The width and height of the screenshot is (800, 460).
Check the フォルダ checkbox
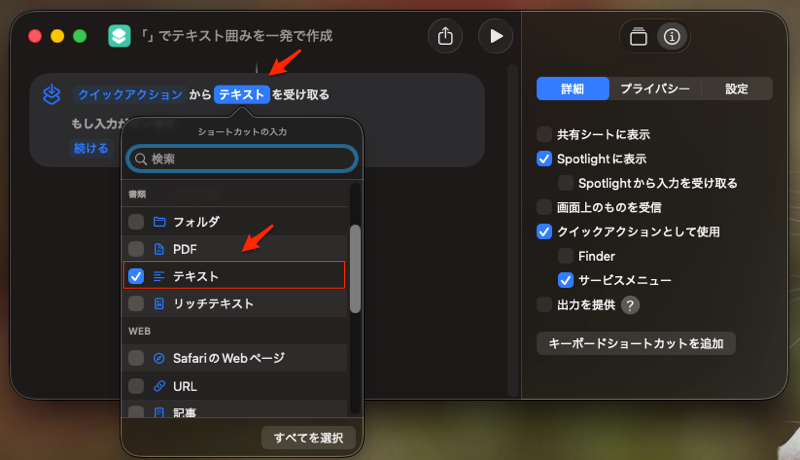[x=136, y=222]
